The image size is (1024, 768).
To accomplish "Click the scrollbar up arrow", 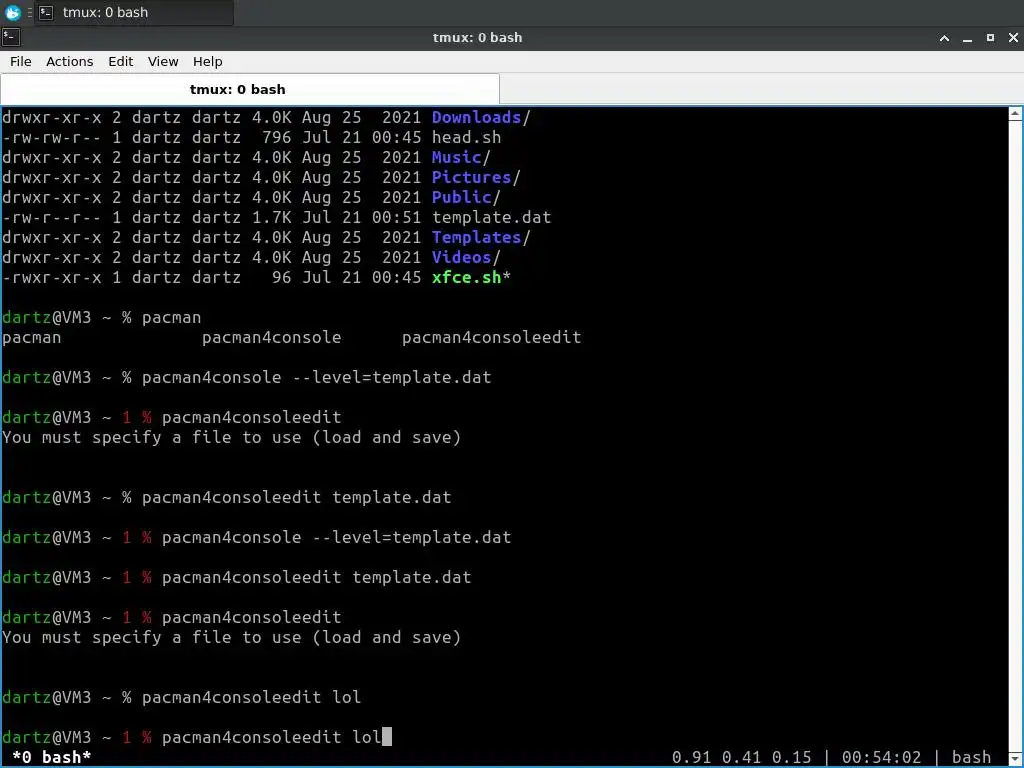I will pos(1016,114).
